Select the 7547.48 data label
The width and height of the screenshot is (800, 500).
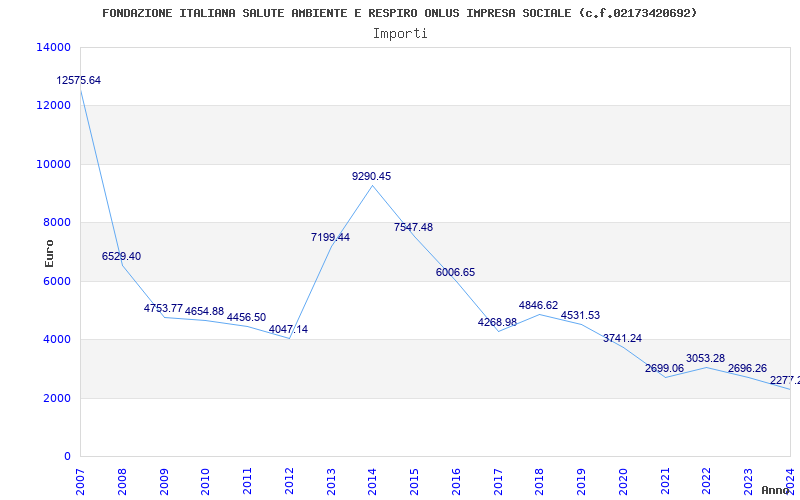click(413, 227)
